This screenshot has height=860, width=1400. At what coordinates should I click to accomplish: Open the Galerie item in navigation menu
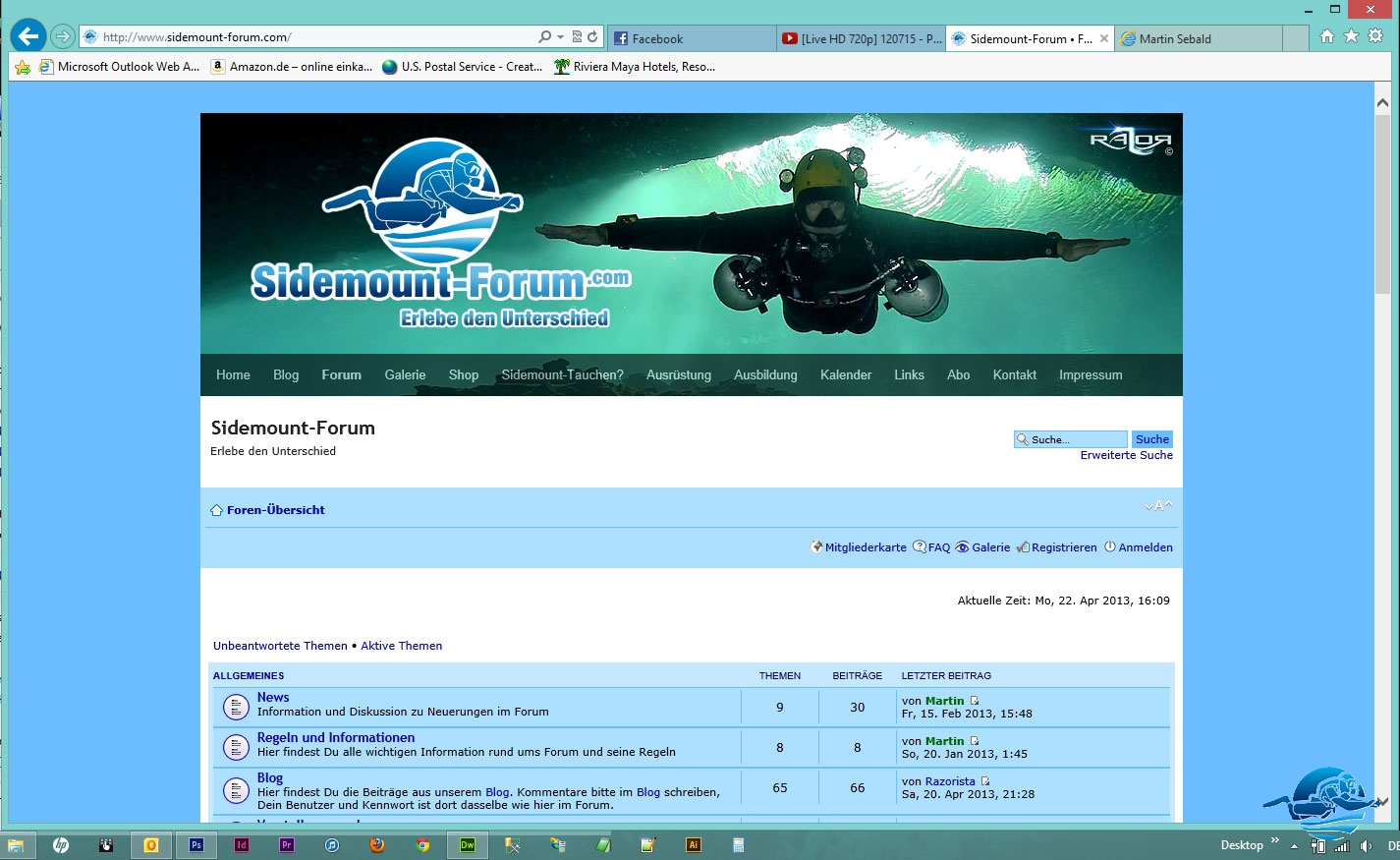pos(405,375)
